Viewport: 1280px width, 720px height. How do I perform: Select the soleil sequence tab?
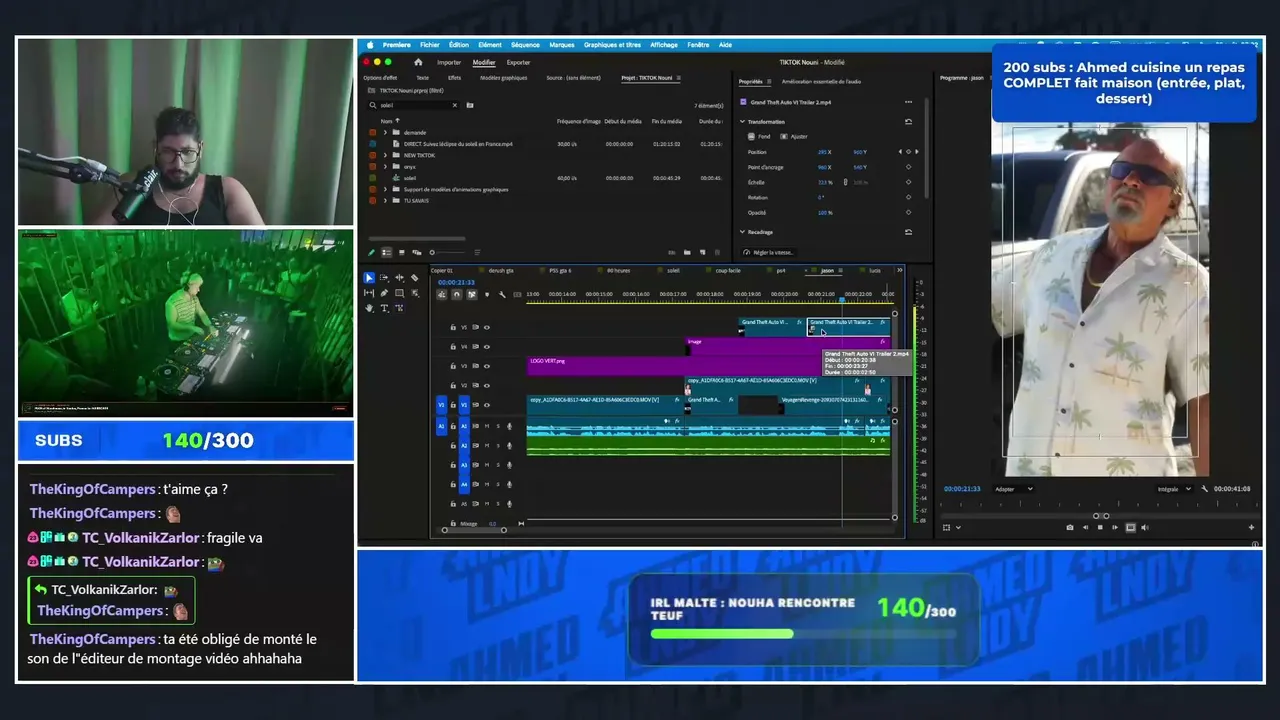pyautogui.click(x=674, y=270)
